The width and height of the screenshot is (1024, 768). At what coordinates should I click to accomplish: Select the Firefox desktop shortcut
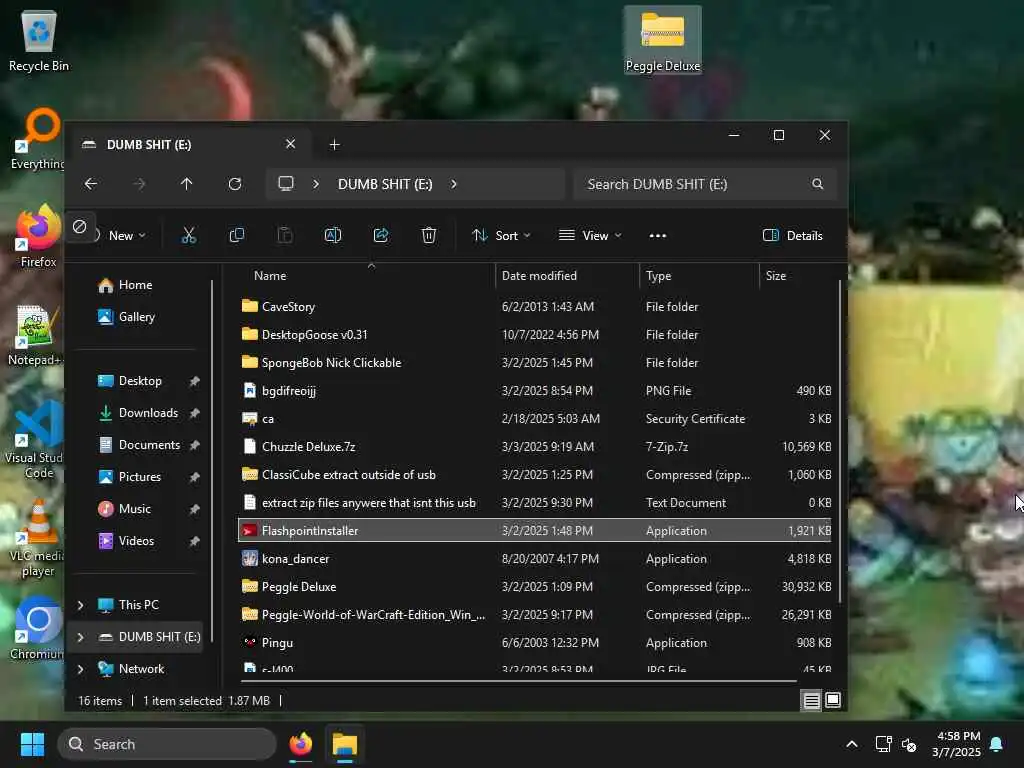[38, 236]
